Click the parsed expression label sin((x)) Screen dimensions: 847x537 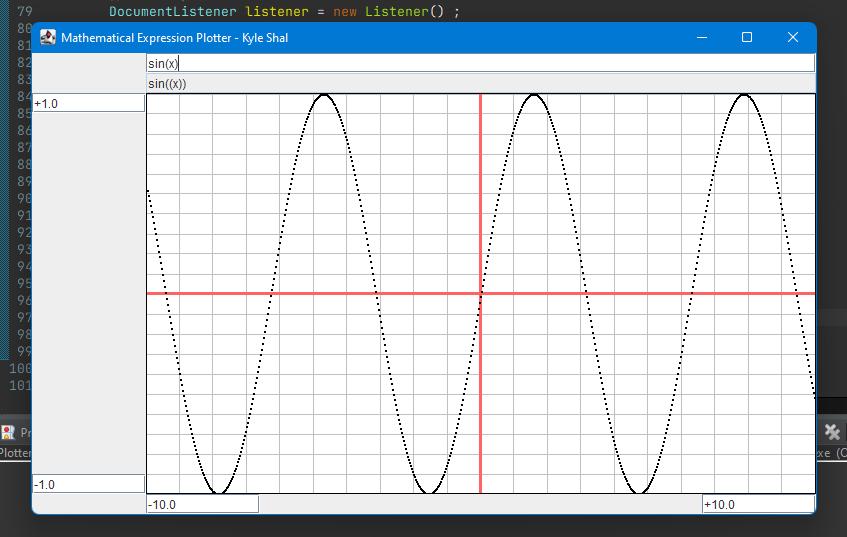(167, 84)
